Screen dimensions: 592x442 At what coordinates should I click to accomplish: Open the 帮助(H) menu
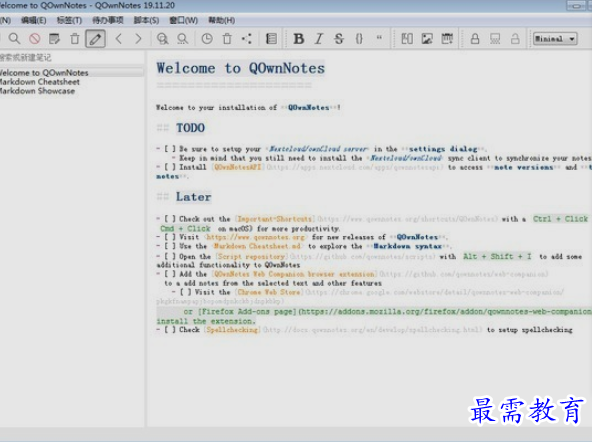tap(222, 20)
